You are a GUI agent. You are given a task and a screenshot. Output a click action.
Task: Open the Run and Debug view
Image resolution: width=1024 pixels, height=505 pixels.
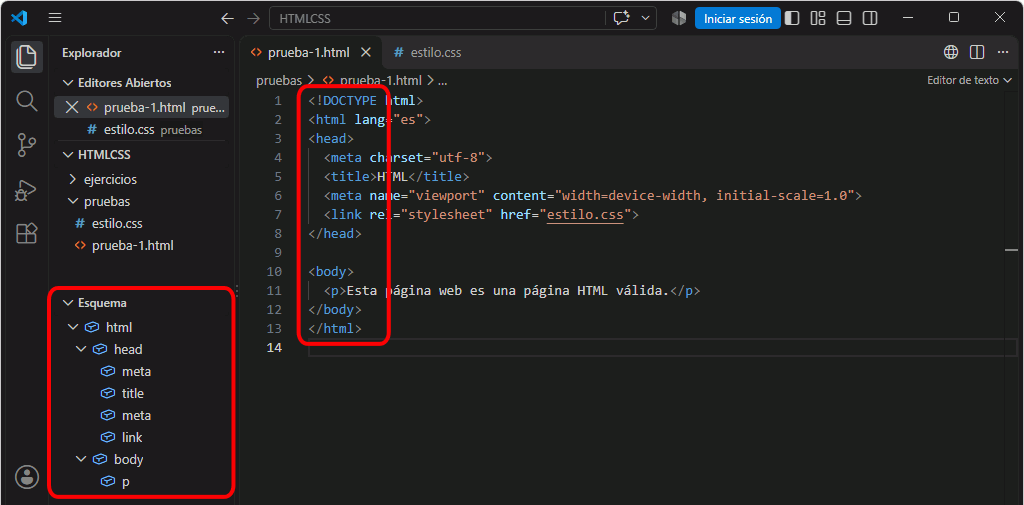[x=26, y=189]
